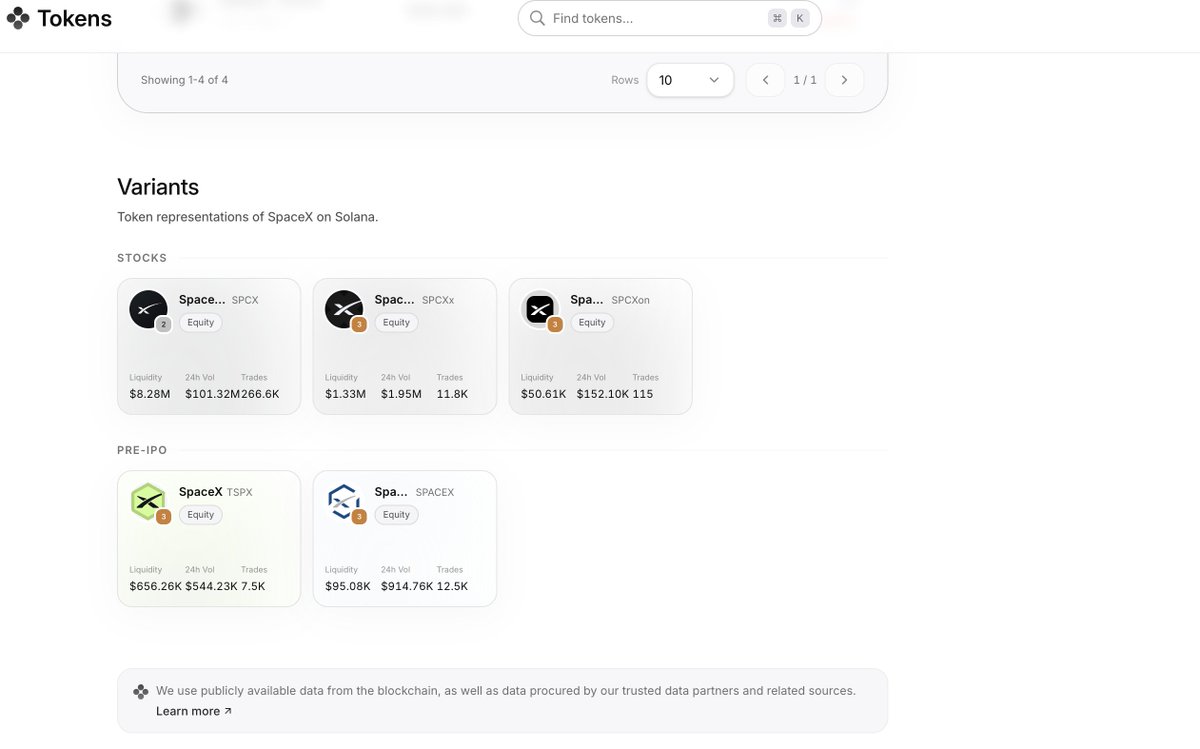Open the SPCXx stock variant card
1200x749 pixels.
point(405,346)
